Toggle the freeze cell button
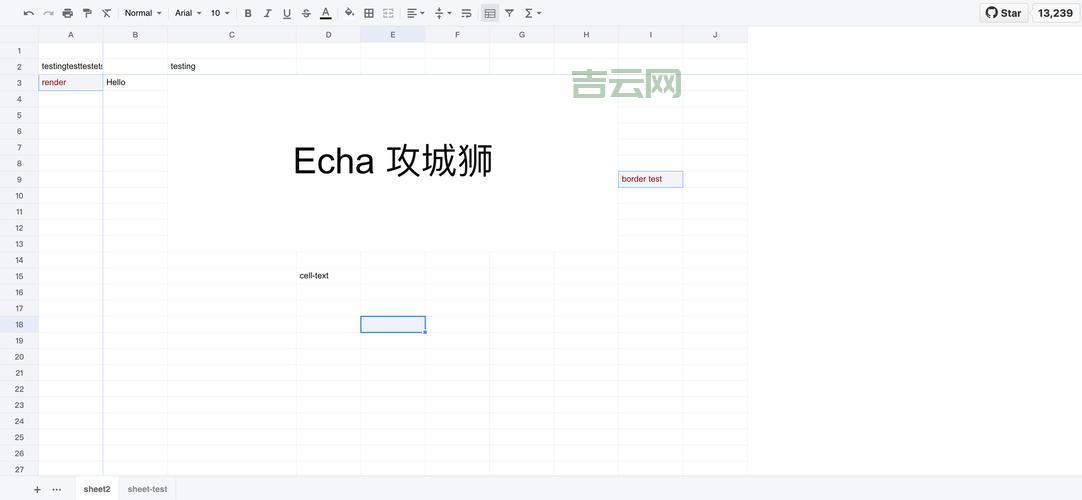 pyautogui.click(x=490, y=13)
